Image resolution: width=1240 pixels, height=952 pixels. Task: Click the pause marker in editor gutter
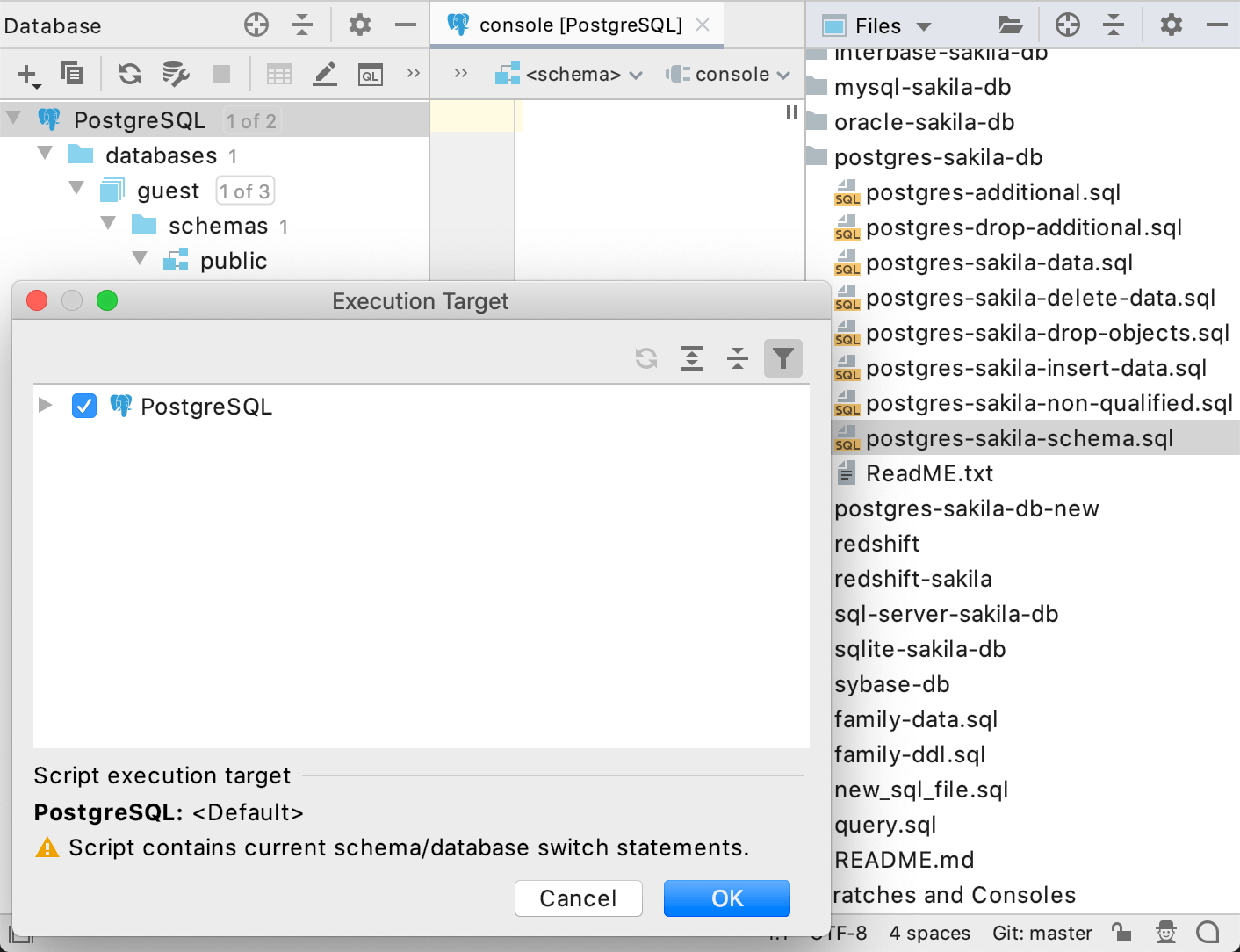click(792, 112)
